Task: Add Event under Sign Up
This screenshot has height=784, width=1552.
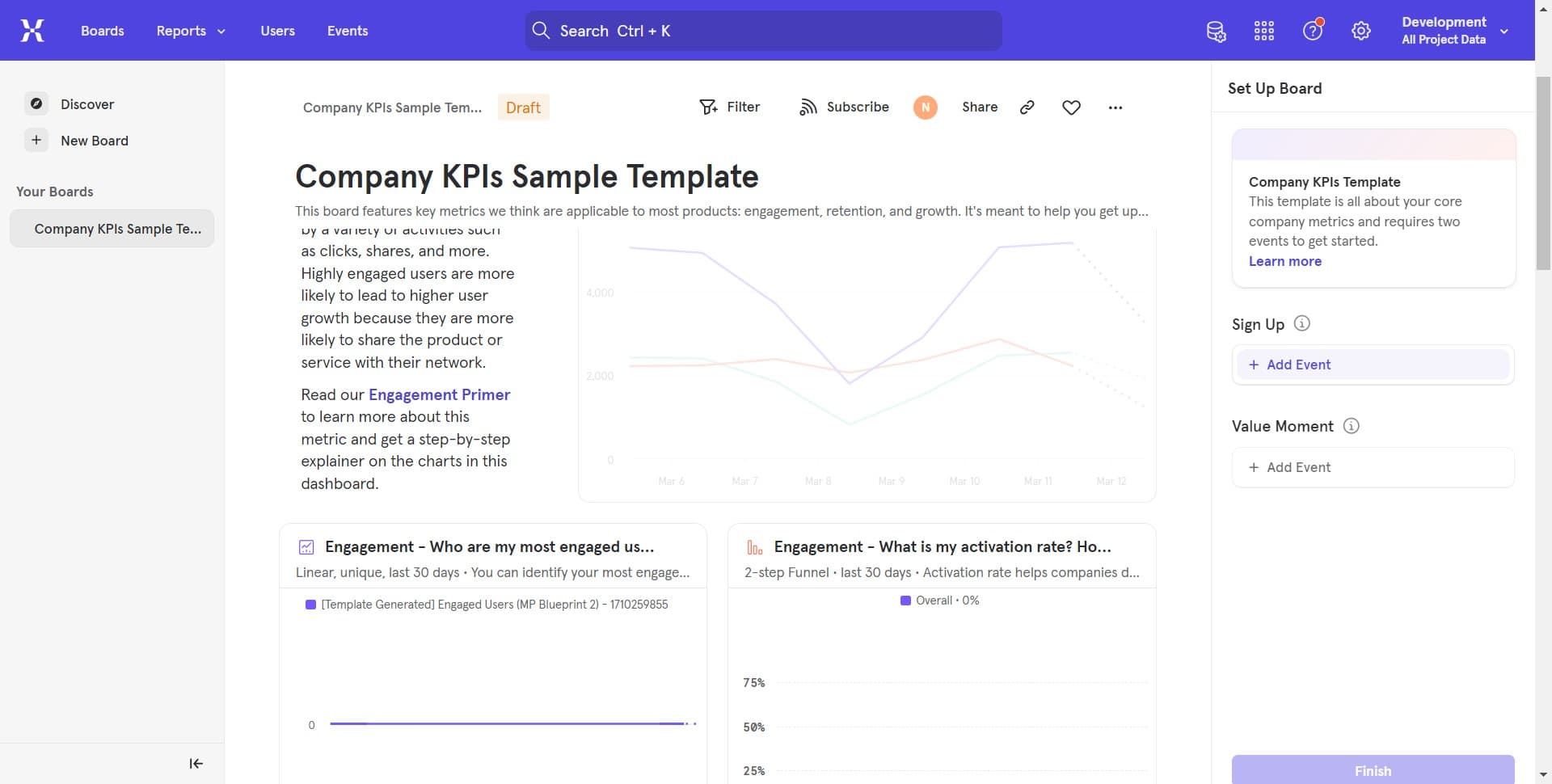Action: (x=1372, y=364)
